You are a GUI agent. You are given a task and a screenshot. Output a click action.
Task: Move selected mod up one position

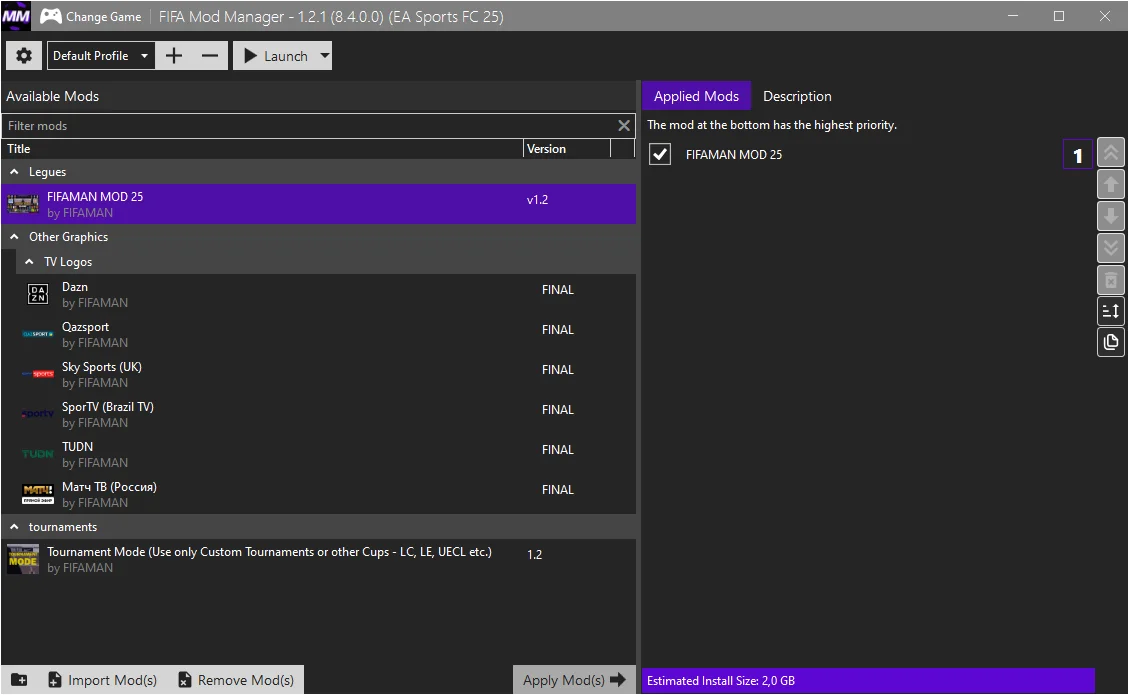point(1110,184)
